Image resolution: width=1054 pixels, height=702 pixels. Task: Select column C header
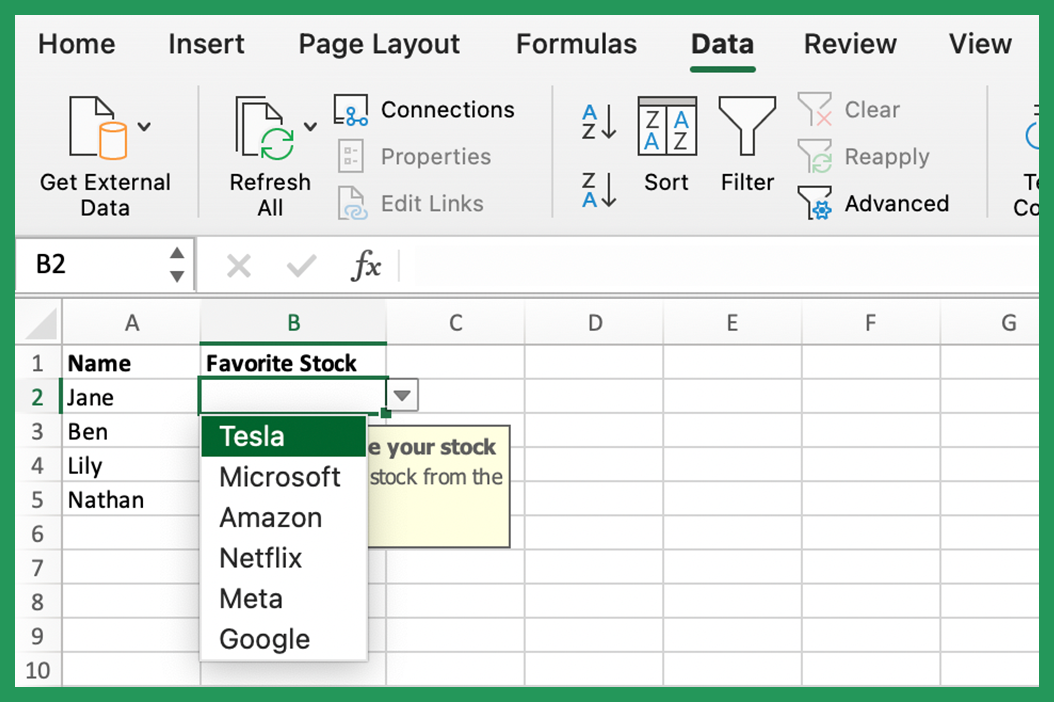tap(456, 323)
